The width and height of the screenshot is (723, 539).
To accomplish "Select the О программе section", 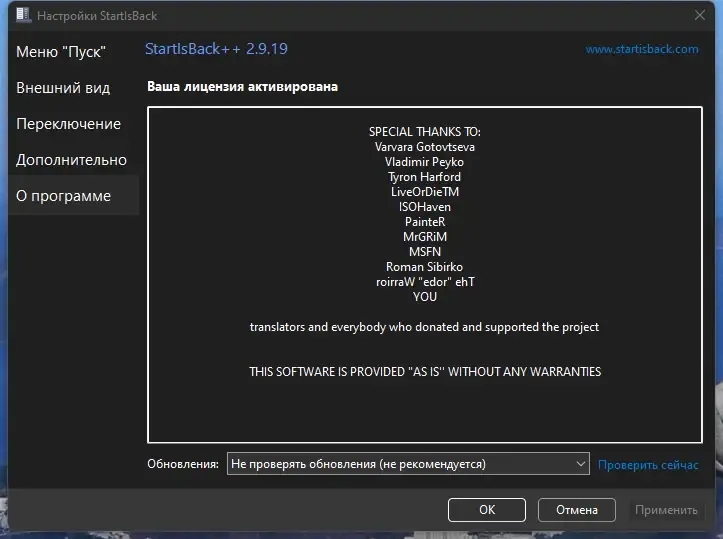I will [74, 195].
